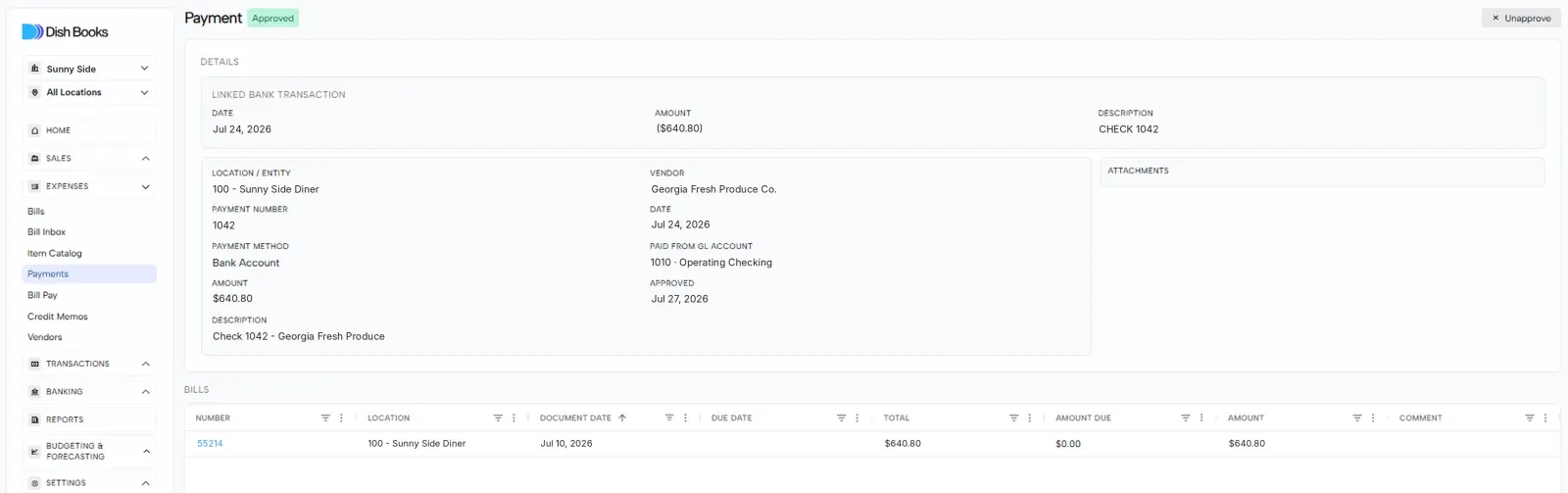Open filter for Number column
Viewport: 1568px width, 493px height.
pos(325,419)
